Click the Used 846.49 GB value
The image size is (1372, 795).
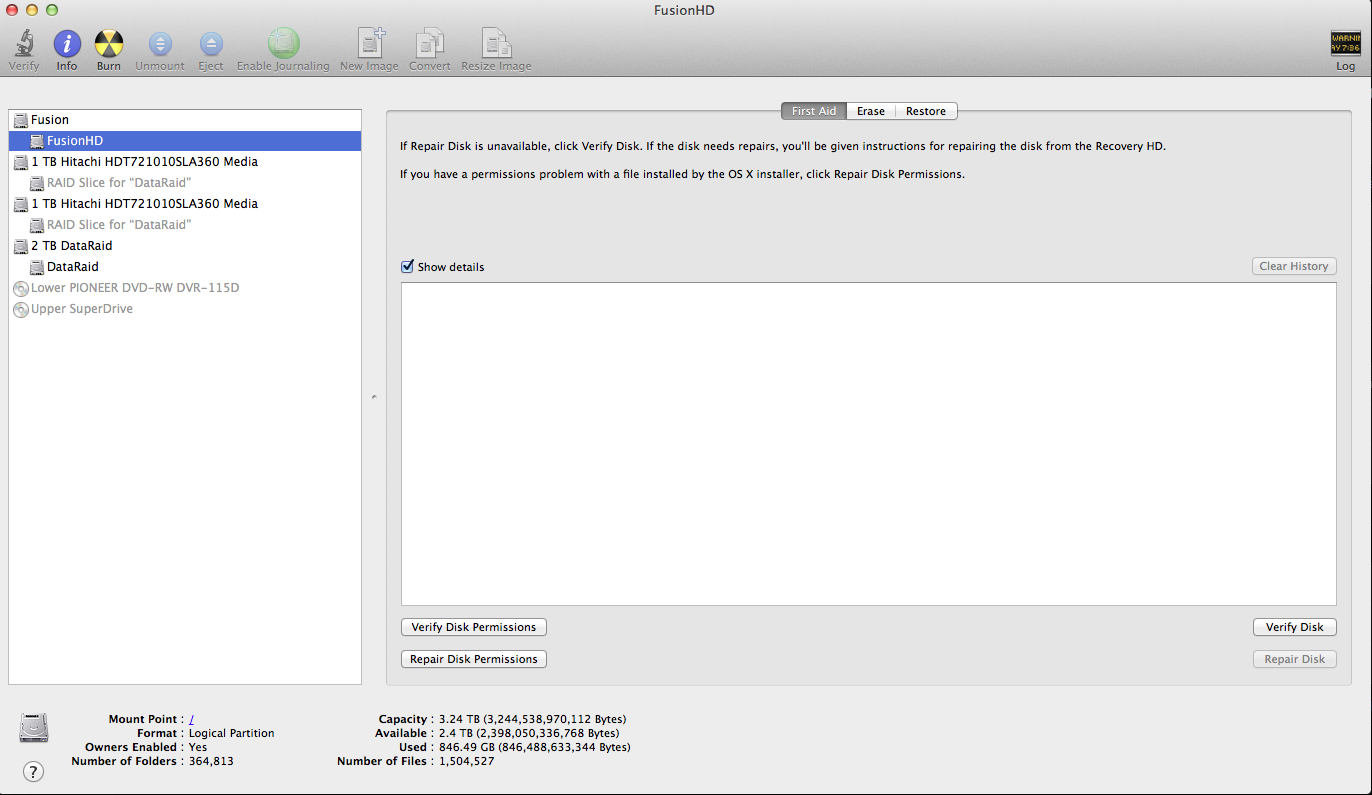point(535,747)
